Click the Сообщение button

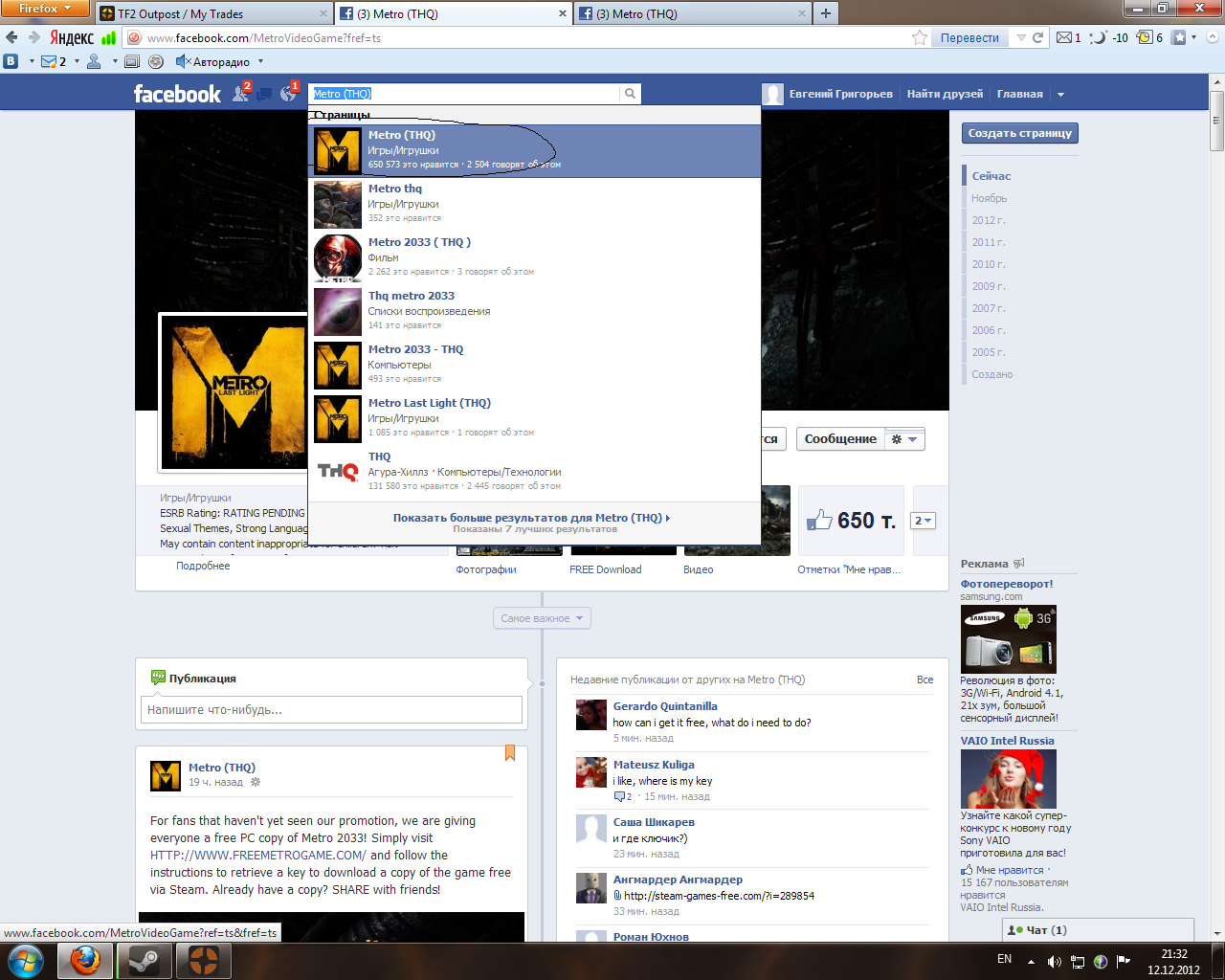(840, 439)
